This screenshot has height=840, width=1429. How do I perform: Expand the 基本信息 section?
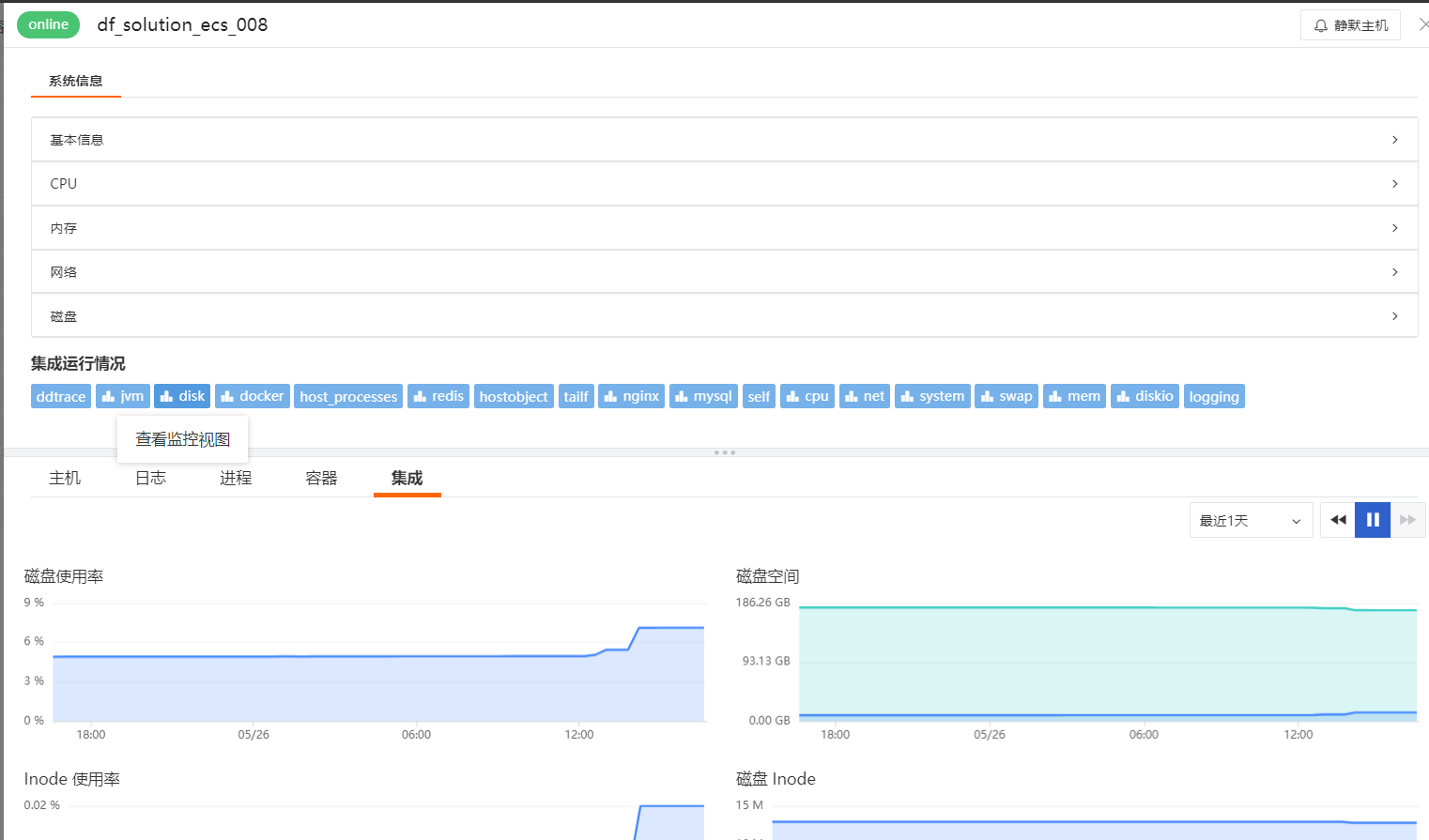point(724,140)
